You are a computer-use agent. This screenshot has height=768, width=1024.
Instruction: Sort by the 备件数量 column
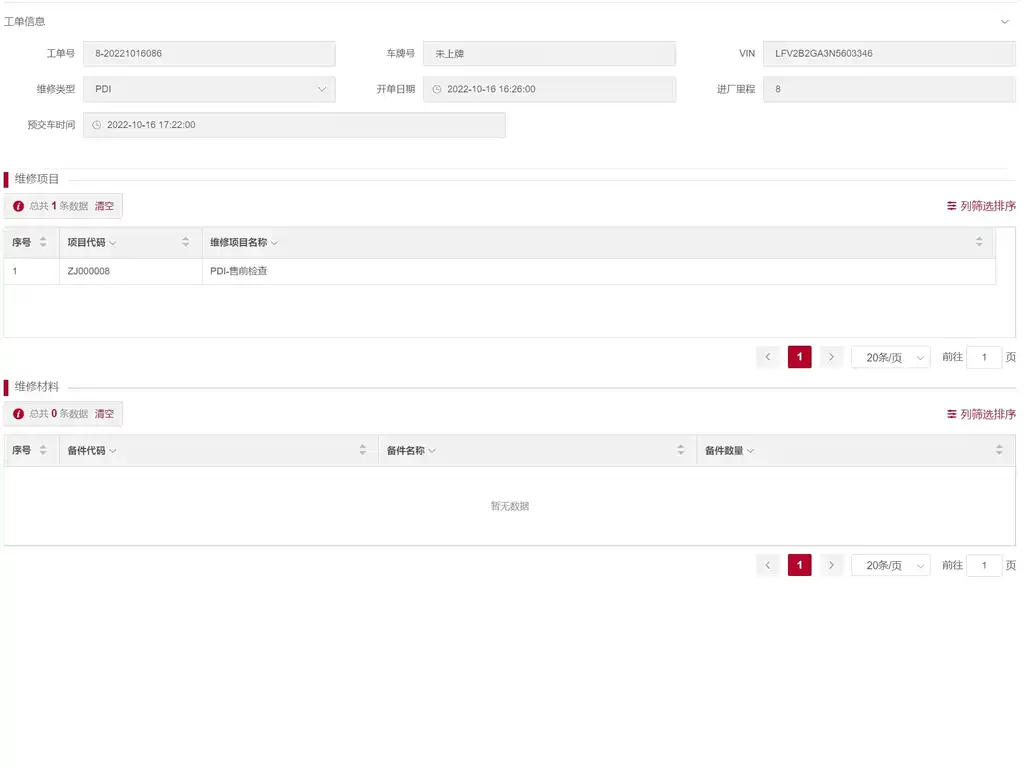point(999,450)
